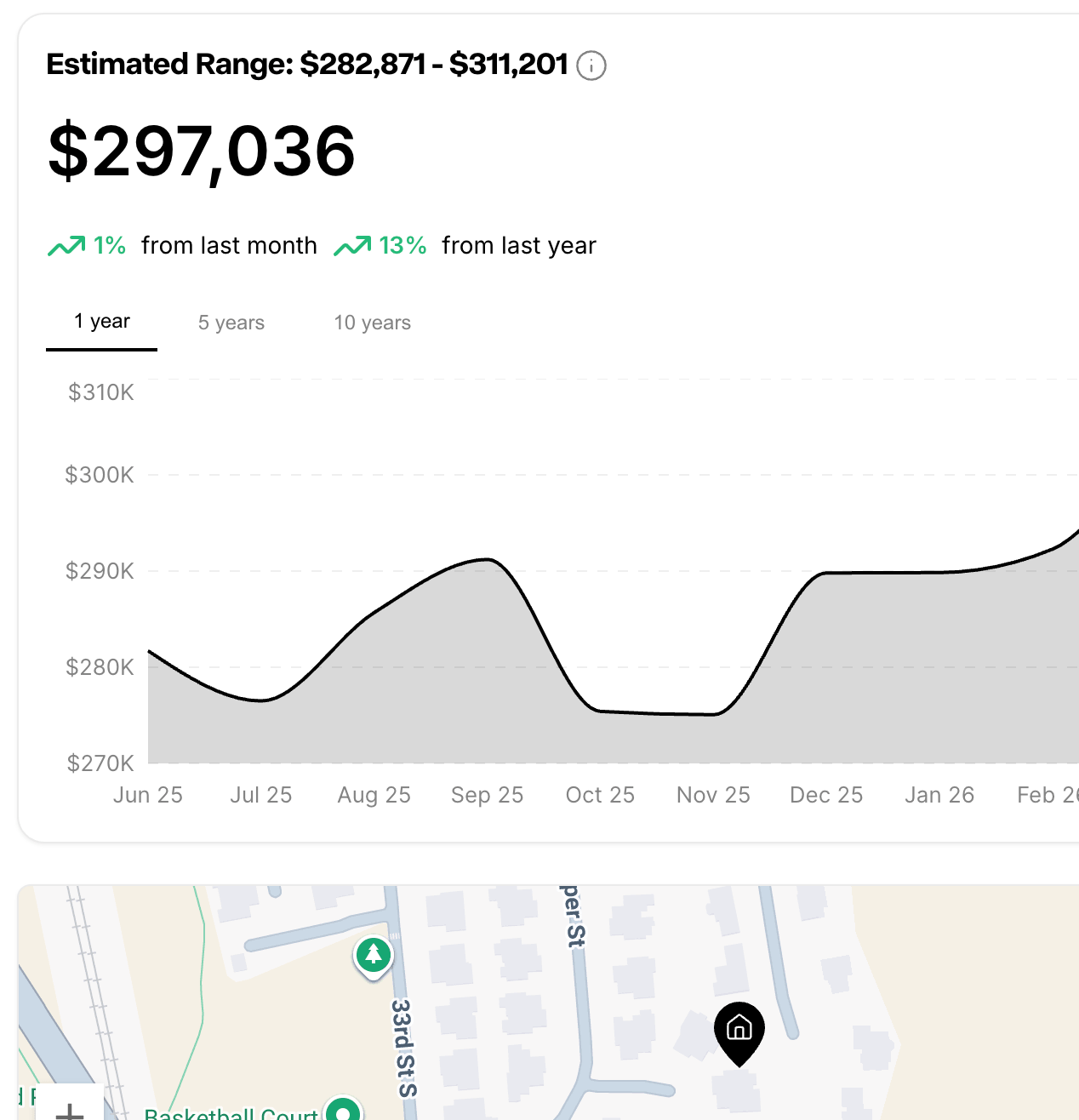1079x1120 pixels.
Task: Click the green yearly trend arrow
Action: tap(352, 246)
